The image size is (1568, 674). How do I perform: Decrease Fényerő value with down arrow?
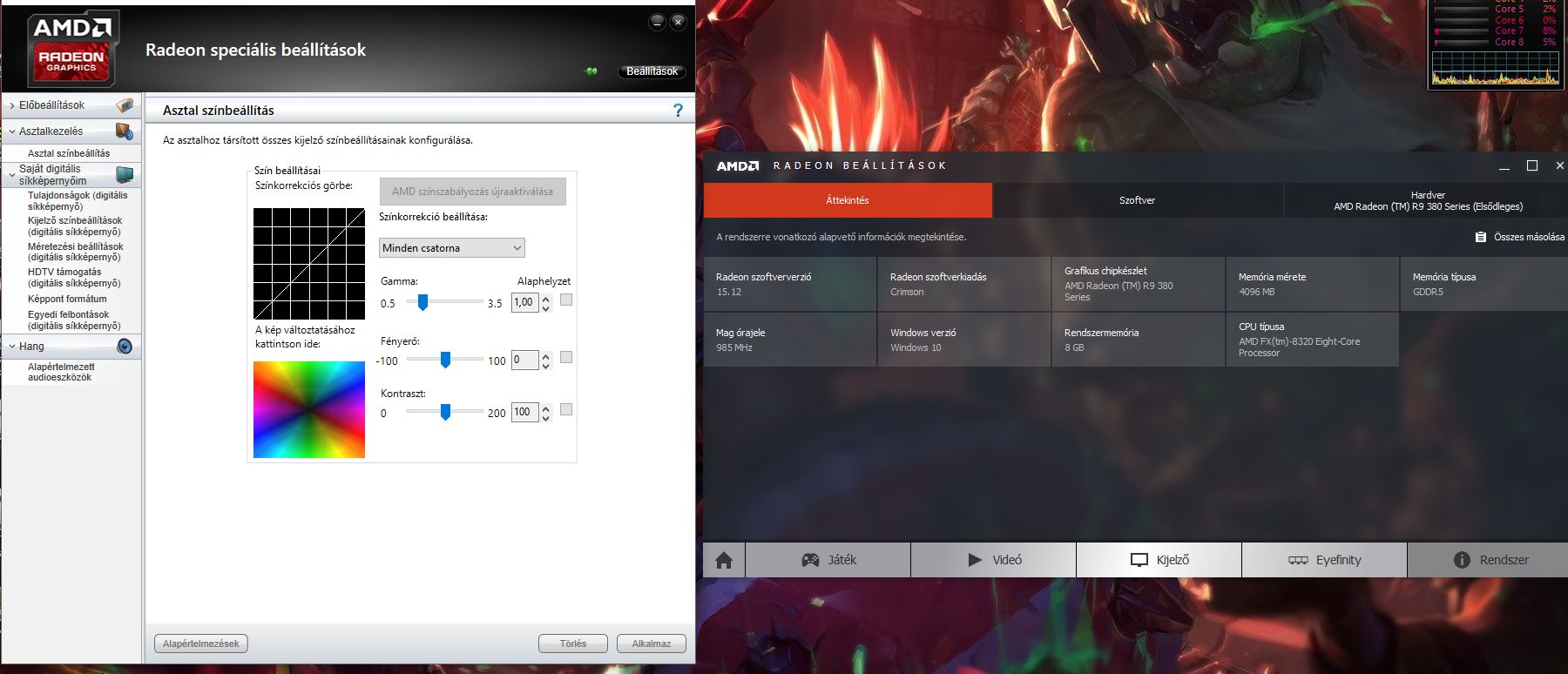point(546,365)
